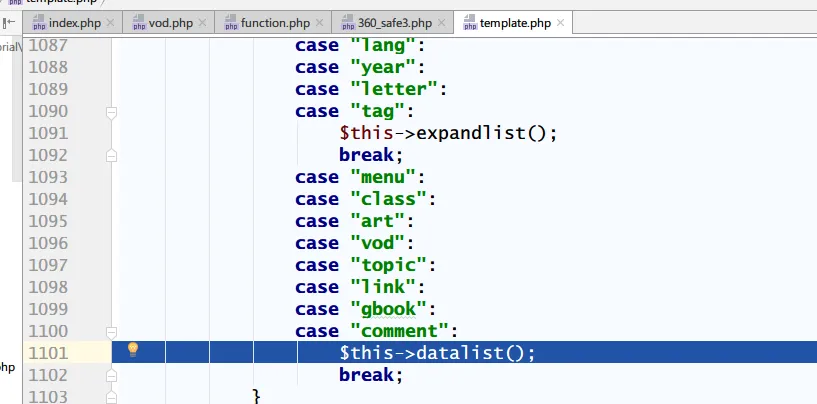
Task: Open the vod.php tab
Action: (170, 22)
